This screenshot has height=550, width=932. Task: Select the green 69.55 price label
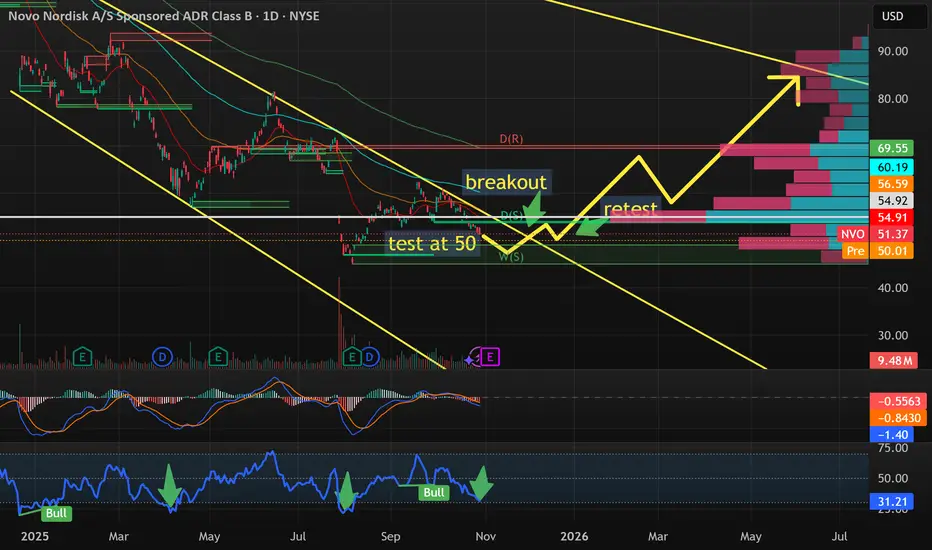click(892, 148)
